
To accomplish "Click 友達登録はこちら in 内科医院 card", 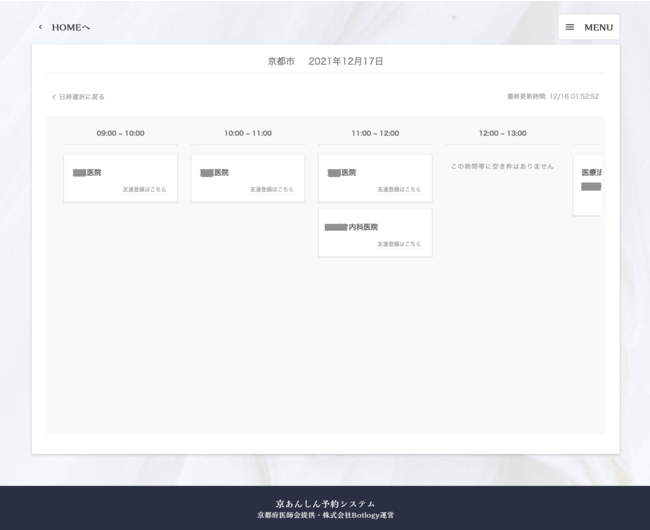I will click(399, 244).
